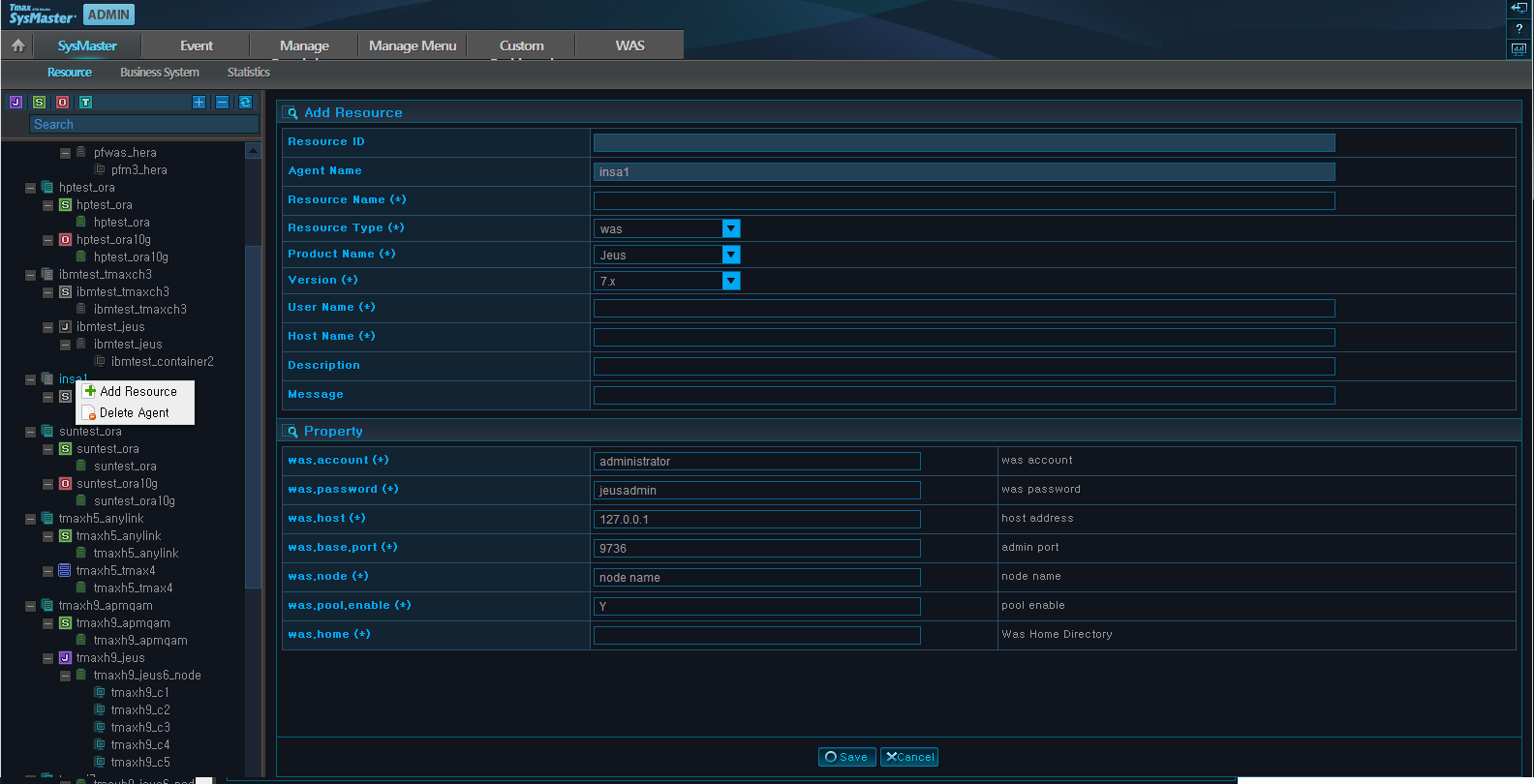This screenshot has height=784, width=1534.
Task: Collapse the tmaxh5_anylink agent node
Action: click(30, 519)
